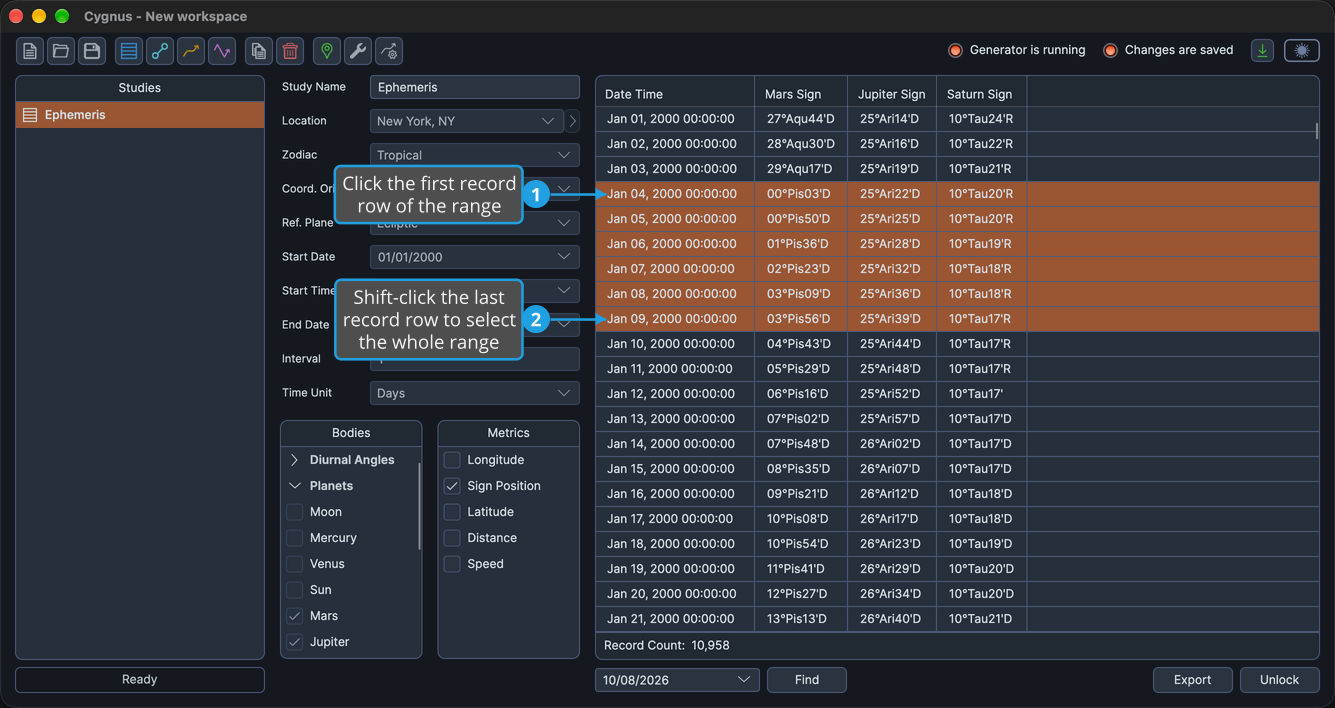Open the Time Unit Days dropdown
1335x708 pixels.
[x=474, y=393]
